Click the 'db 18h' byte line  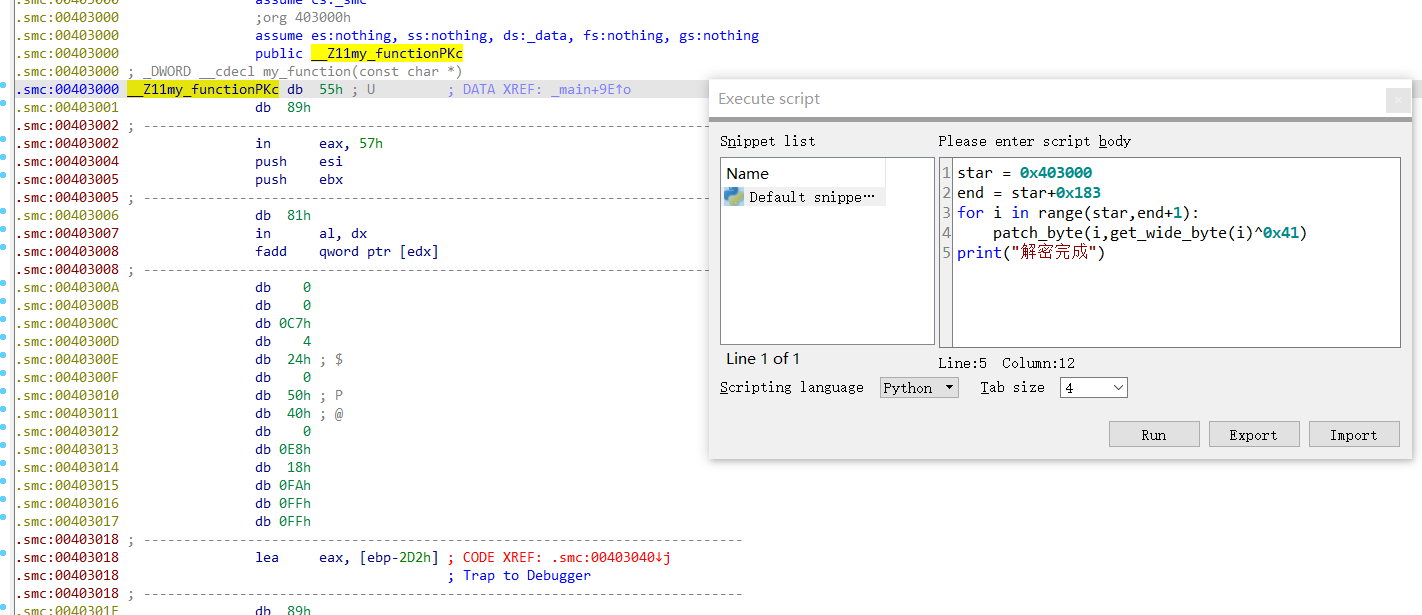(x=283, y=467)
